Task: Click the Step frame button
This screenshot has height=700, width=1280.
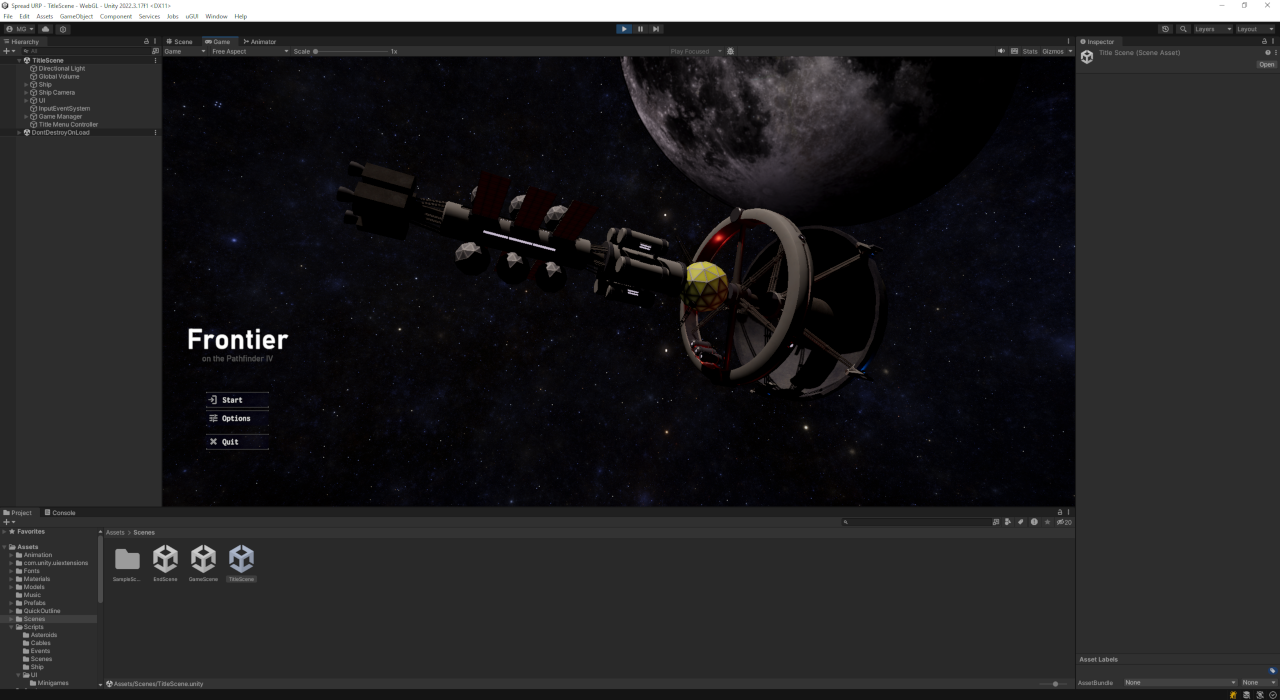Action: point(656,29)
